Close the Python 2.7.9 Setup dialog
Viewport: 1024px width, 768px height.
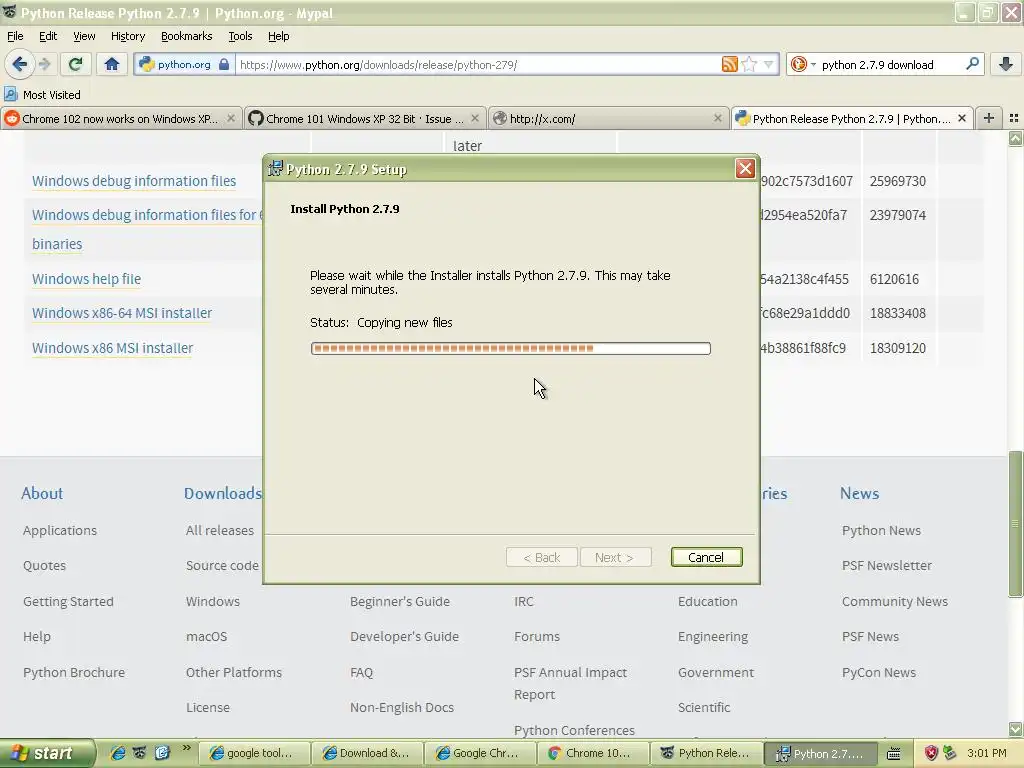pos(744,168)
